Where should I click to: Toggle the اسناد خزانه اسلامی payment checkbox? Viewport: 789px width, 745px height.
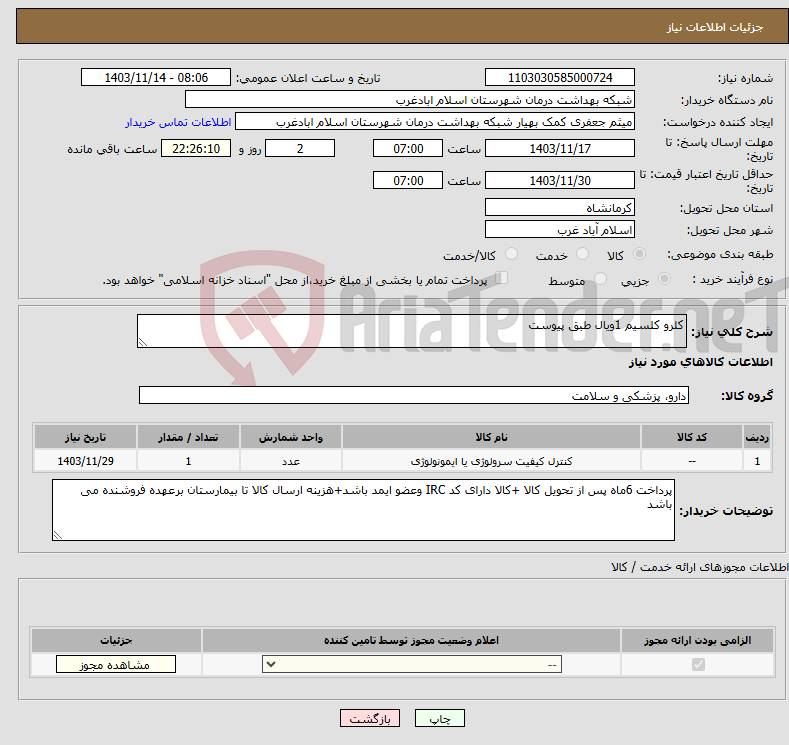click(502, 279)
